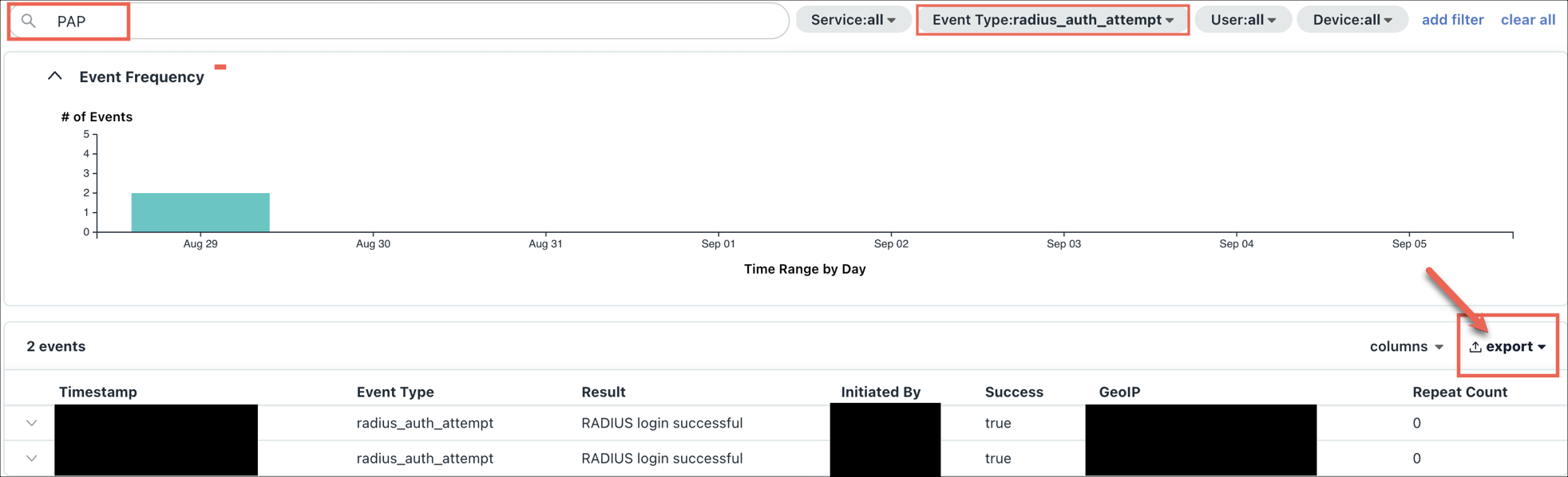The image size is (1568, 477).
Task: Sort by the Timestamp column header
Action: 98,392
